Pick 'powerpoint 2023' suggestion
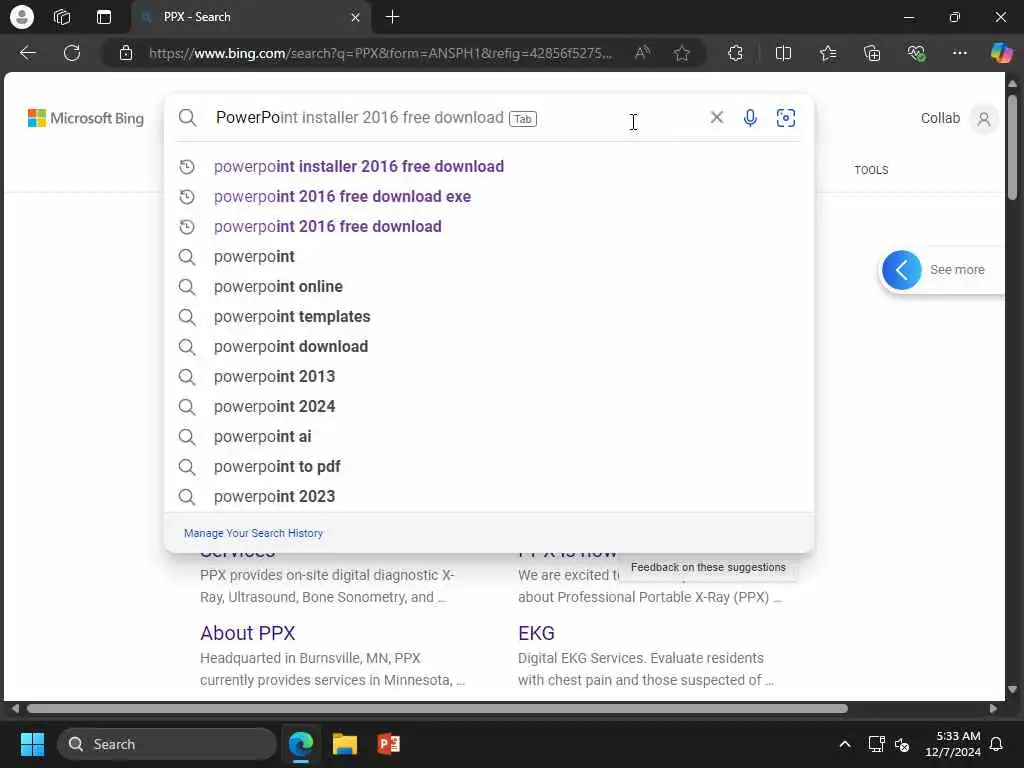The width and height of the screenshot is (1024, 768). click(488, 497)
